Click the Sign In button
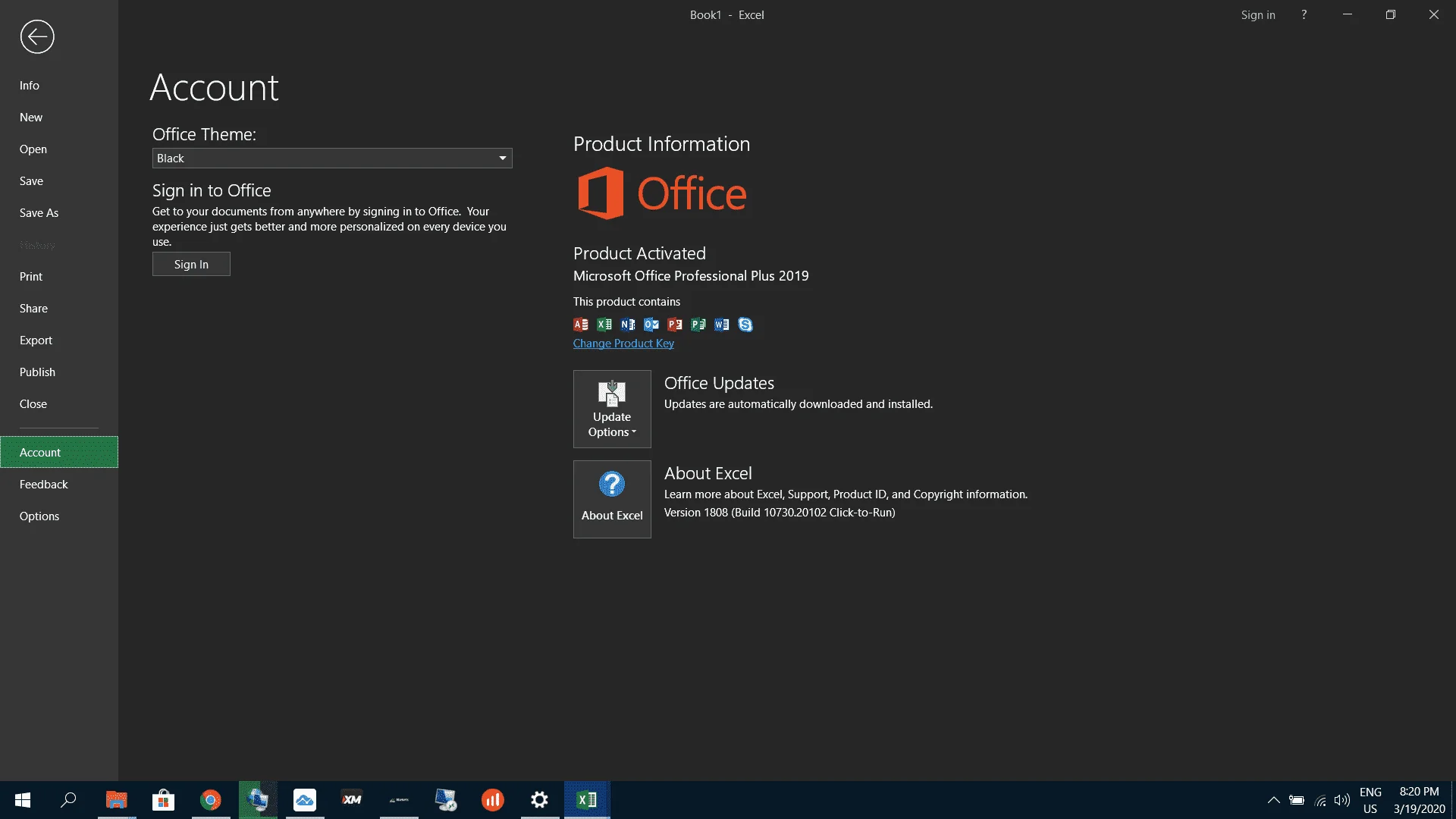The image size is (1456, 819). (x=191, y=264)
